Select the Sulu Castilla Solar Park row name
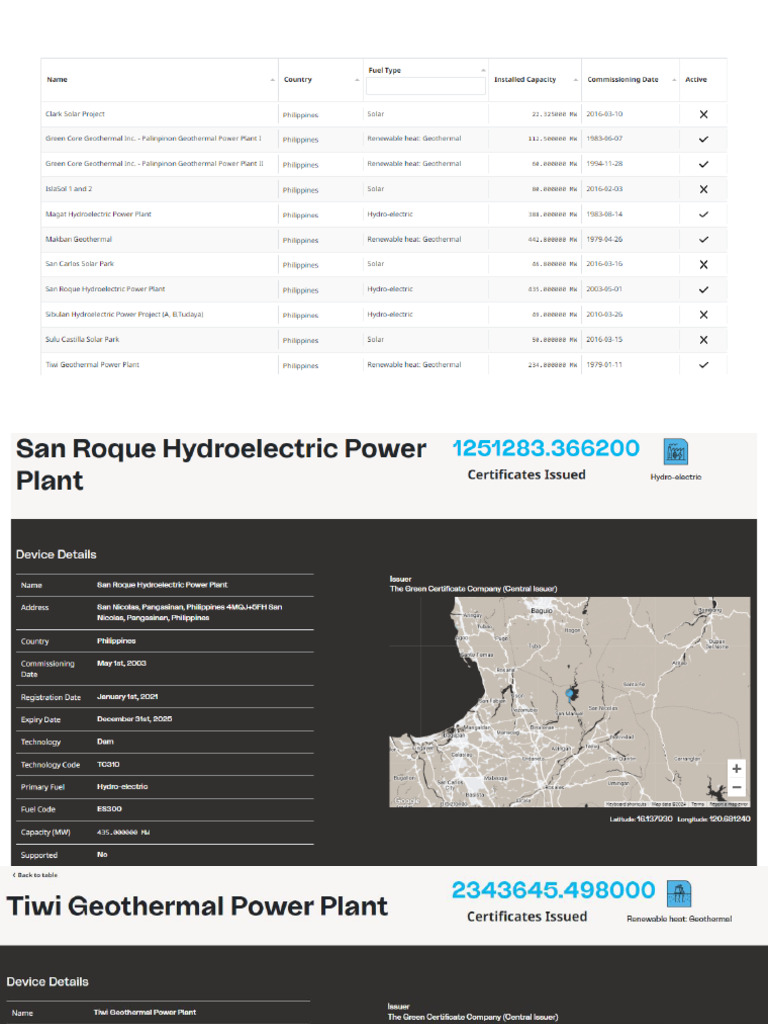The width and height of the screenshot is (768, 1024). [82, 340]
